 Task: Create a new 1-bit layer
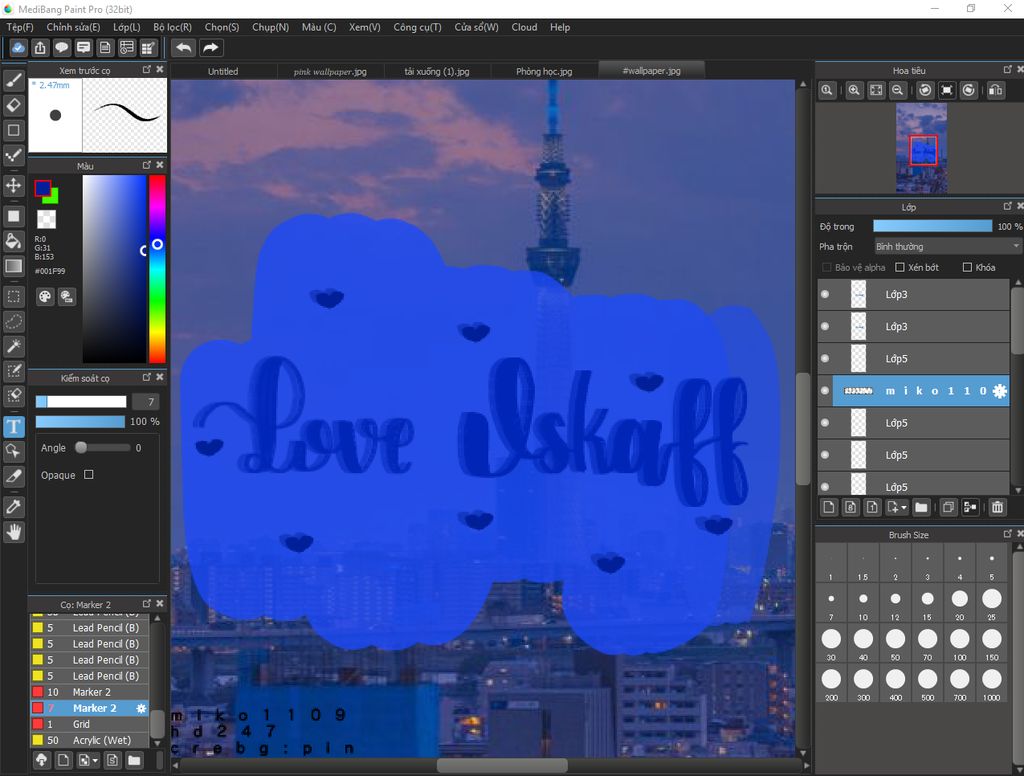pyautogui.click(x=872, y=508)
